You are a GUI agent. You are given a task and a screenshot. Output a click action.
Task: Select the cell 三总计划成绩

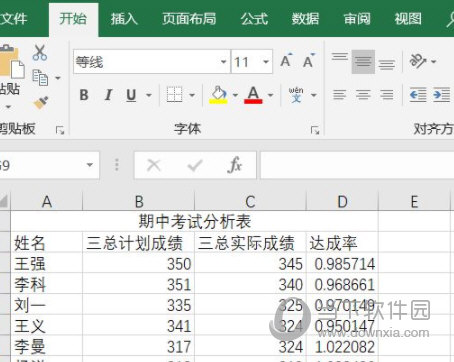tap(138, 242)
